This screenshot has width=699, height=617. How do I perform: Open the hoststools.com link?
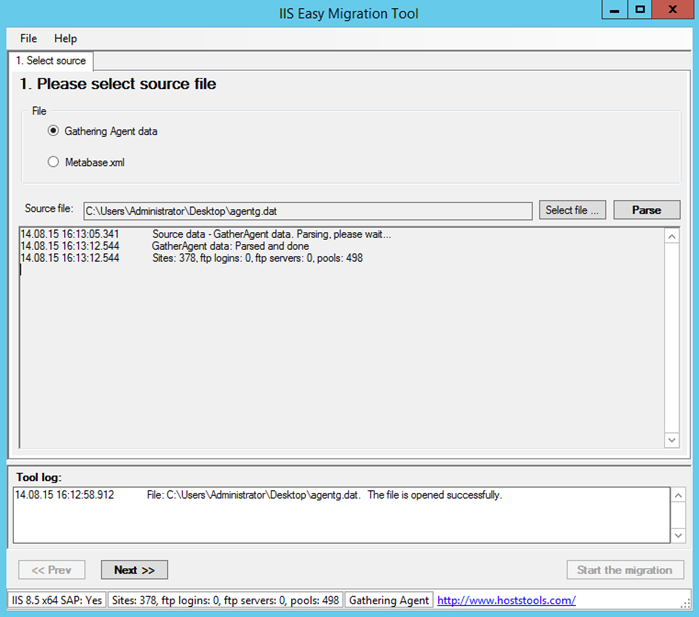[x=506, y=600]
